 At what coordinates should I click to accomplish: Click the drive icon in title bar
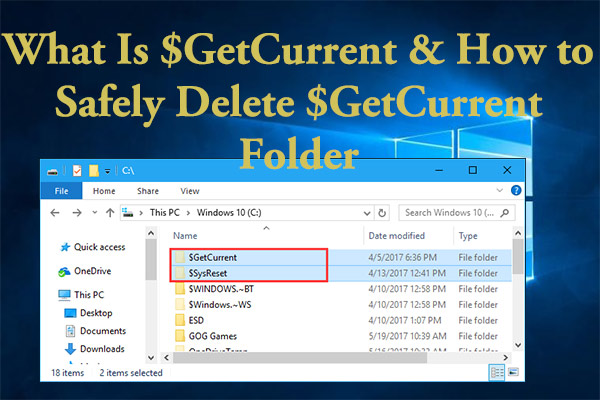point(52,171)
